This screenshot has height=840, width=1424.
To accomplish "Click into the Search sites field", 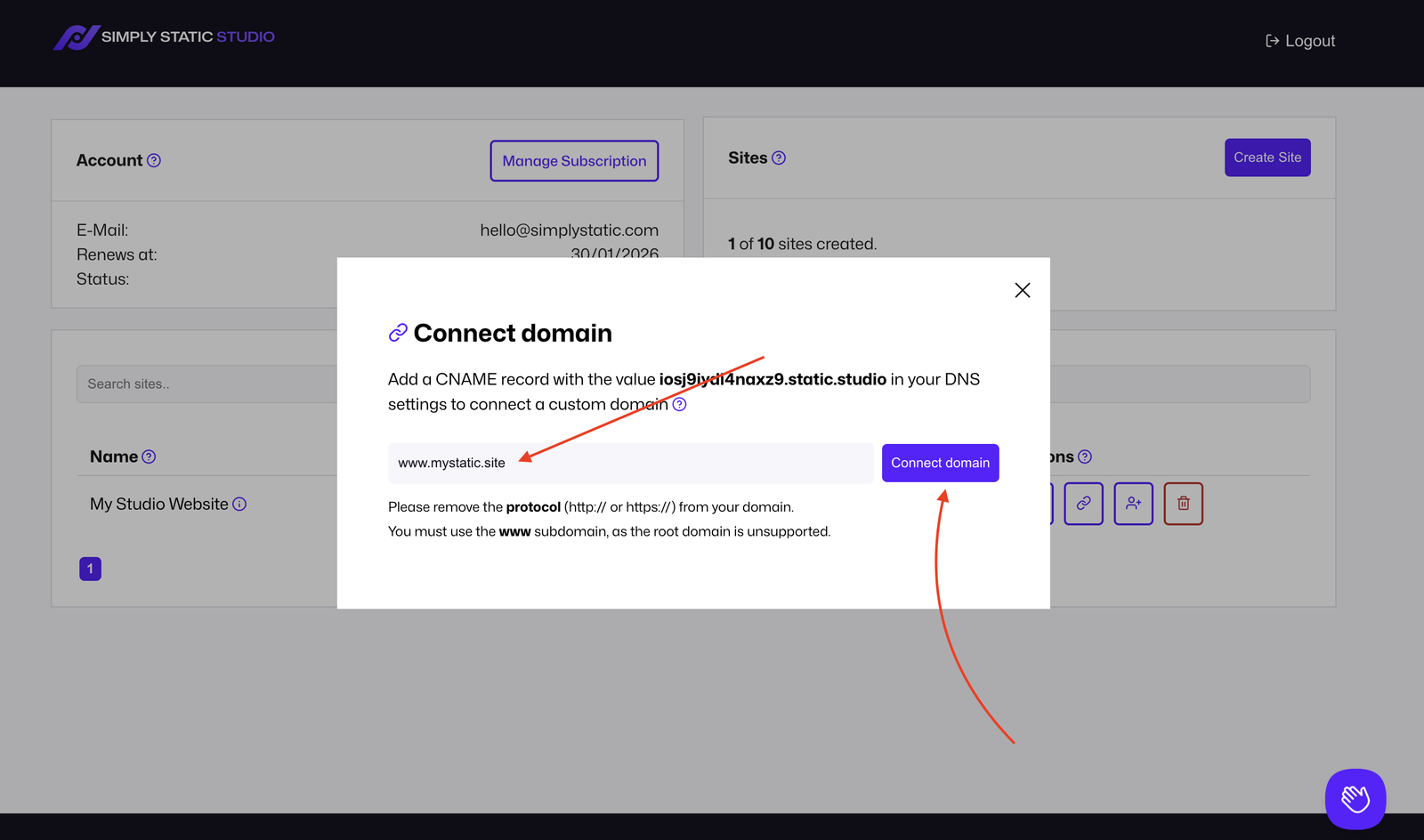I will pyautogui.click(x=206, y=384).
